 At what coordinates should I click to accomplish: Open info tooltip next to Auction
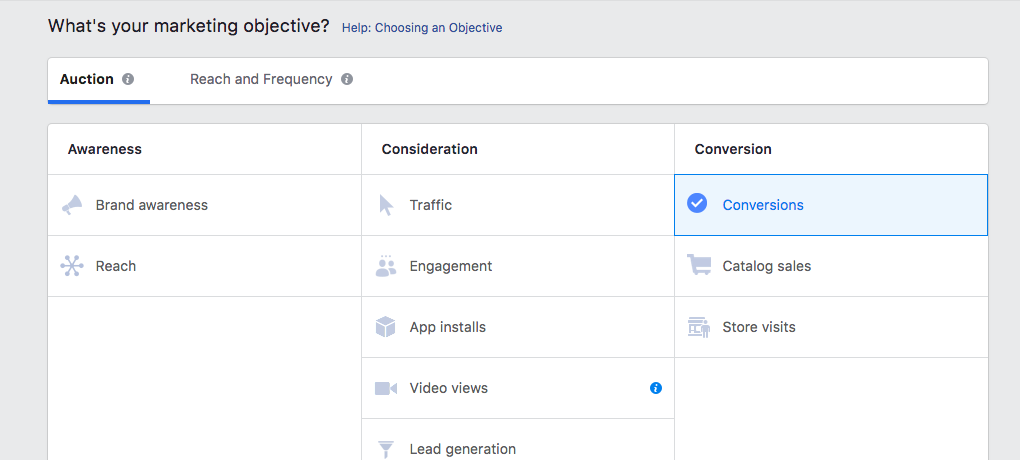click(x=128, y=79)
